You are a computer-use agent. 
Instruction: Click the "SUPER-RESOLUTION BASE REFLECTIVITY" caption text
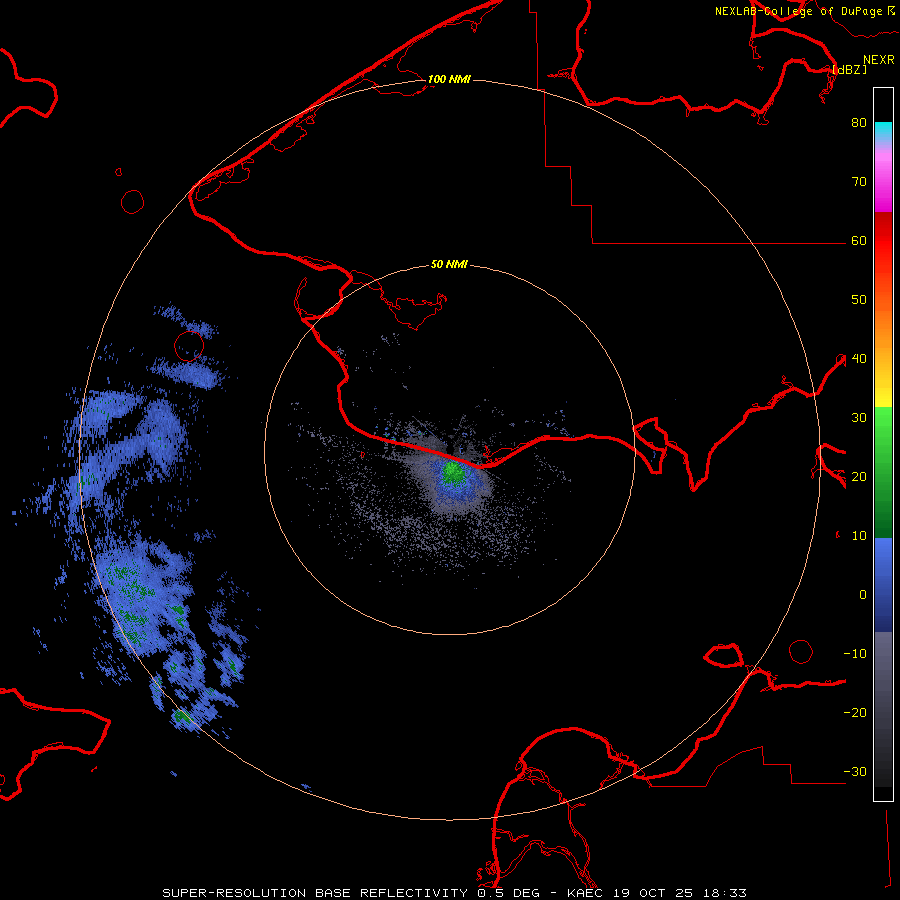[x=315, y=893]
